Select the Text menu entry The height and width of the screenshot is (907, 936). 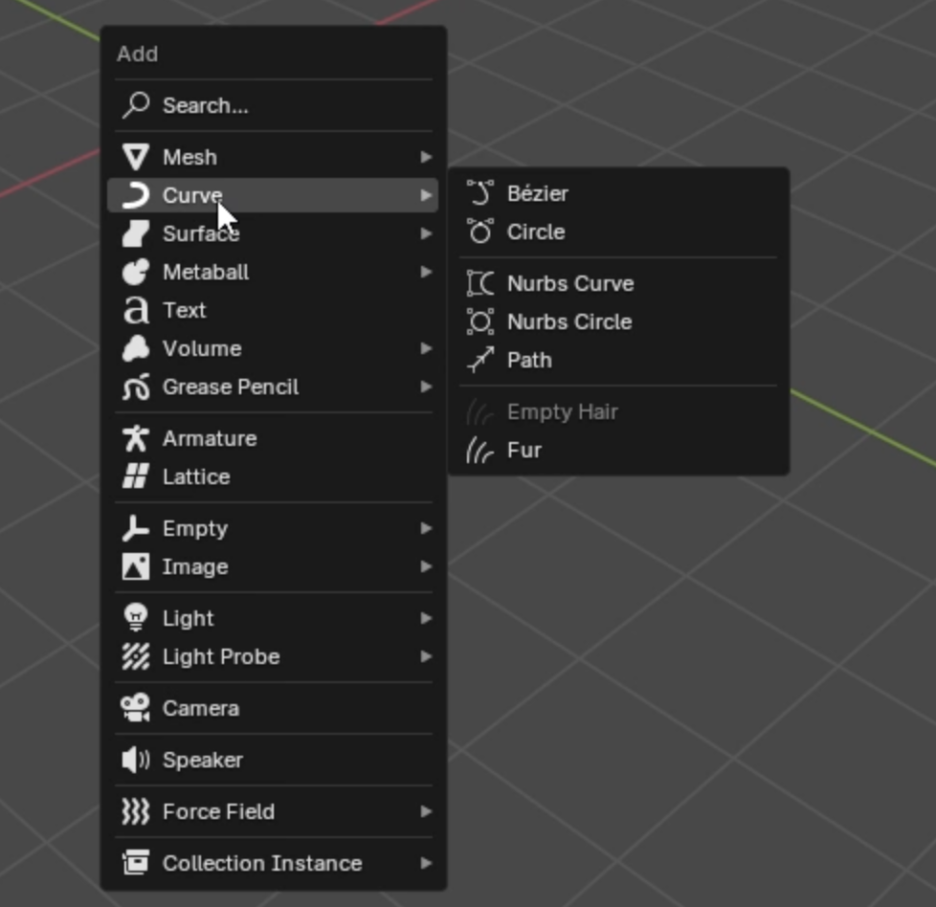tap(273, 310)
